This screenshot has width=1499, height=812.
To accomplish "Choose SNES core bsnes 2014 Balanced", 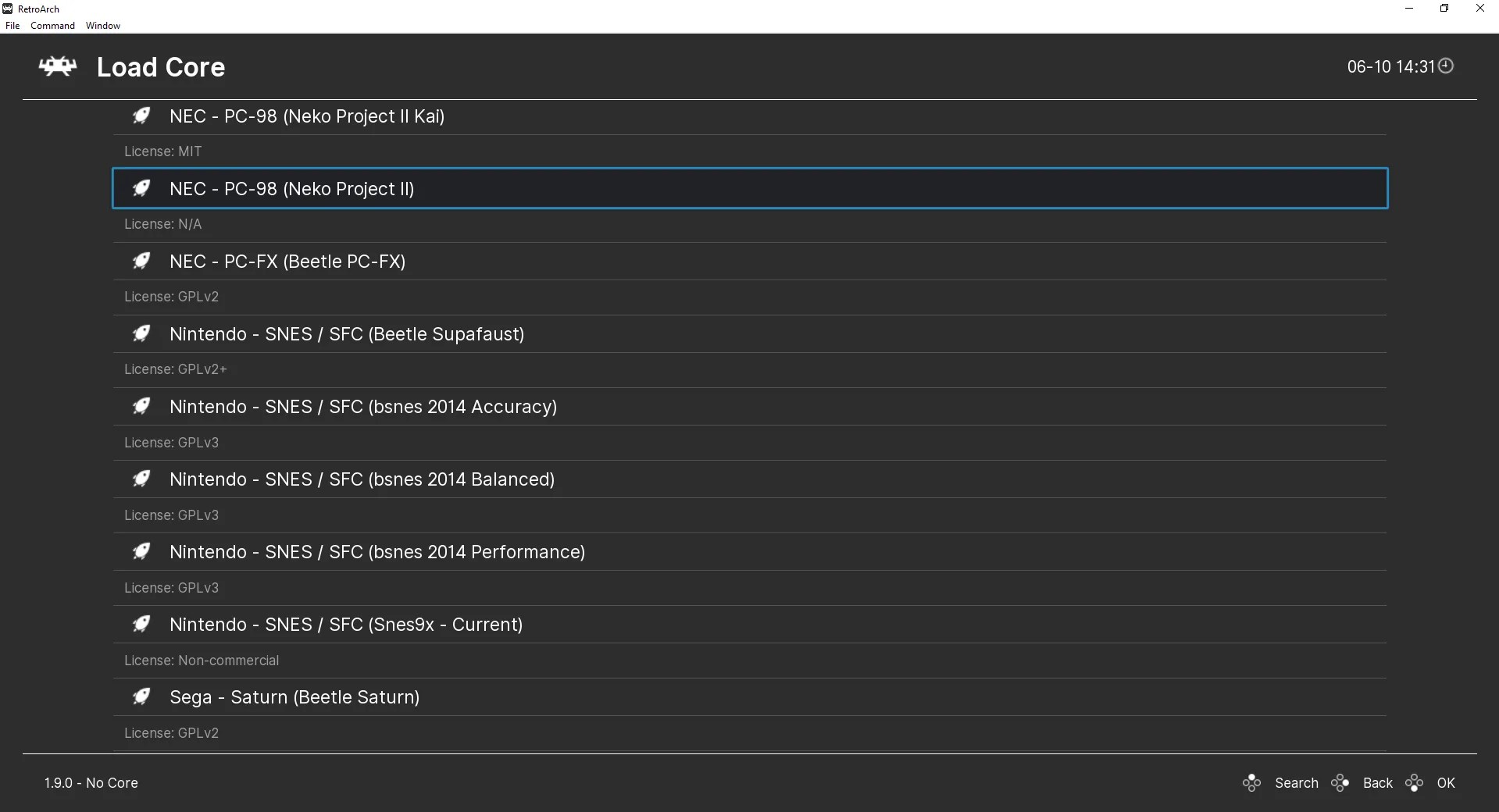I will (750, 479).
